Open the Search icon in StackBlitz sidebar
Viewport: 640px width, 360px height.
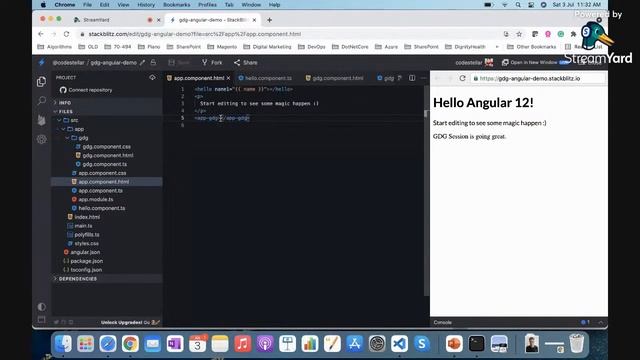(41, 100)
